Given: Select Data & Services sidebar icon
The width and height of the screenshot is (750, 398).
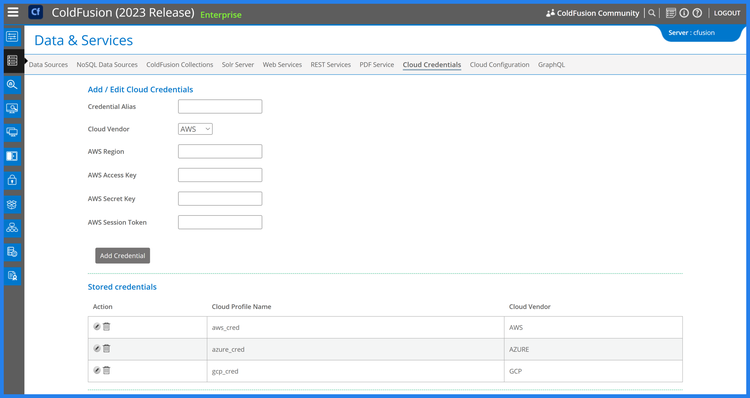Looking at the screenshot, I should [12, 61].
